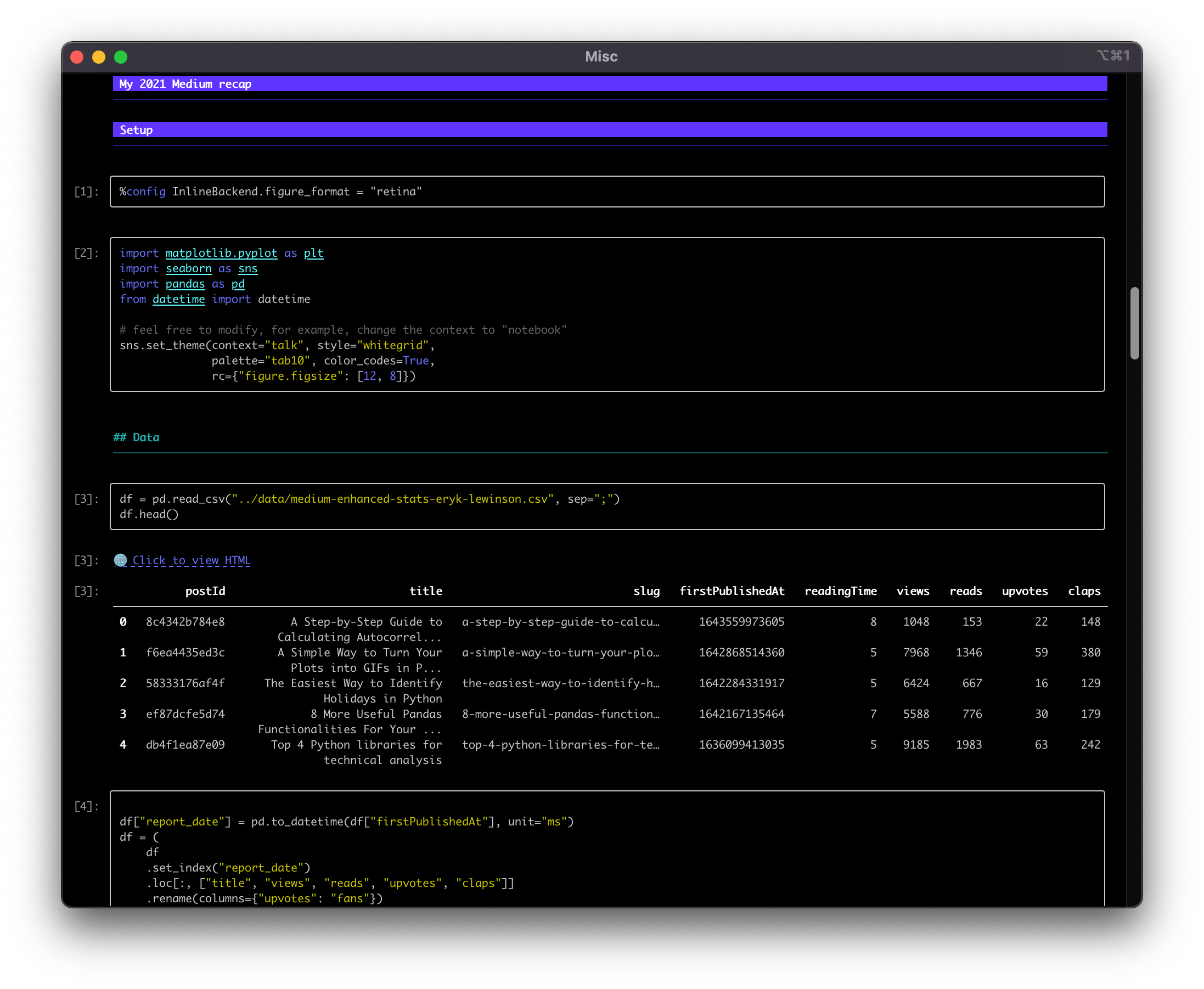Click the red close window button
Viewport: 1204px width, 989px height.
coord(77,57)
